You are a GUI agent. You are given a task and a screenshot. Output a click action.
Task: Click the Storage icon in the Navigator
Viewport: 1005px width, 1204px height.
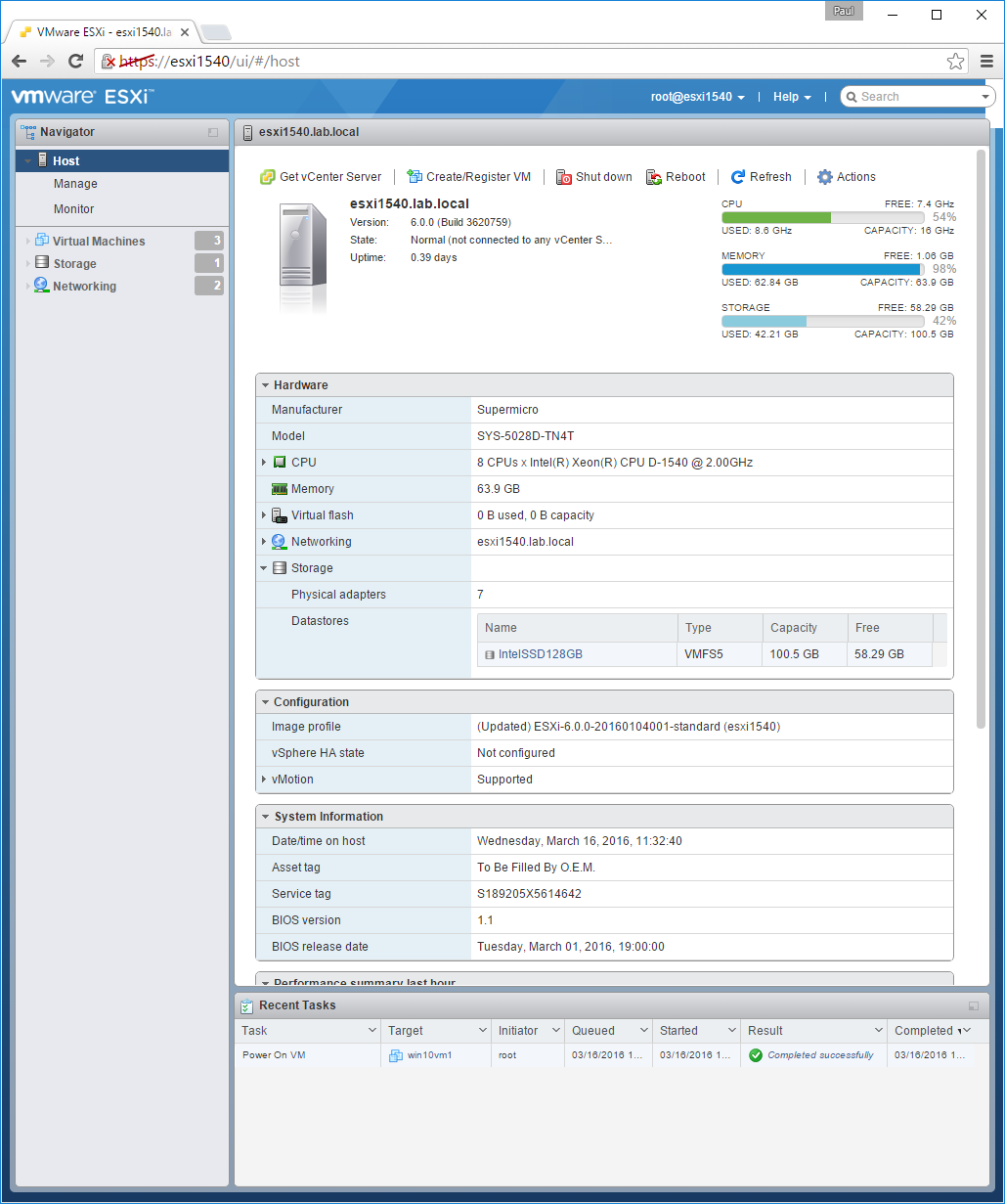[x=42, y=263]
